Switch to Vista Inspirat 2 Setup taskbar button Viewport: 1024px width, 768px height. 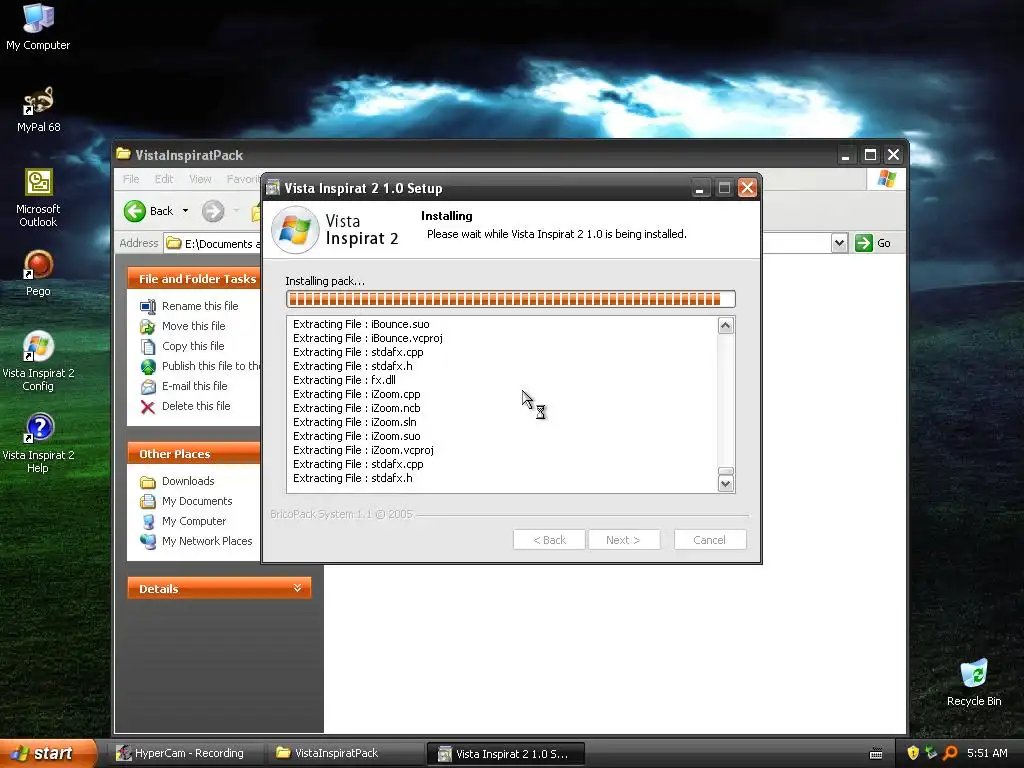coord(505,754)
